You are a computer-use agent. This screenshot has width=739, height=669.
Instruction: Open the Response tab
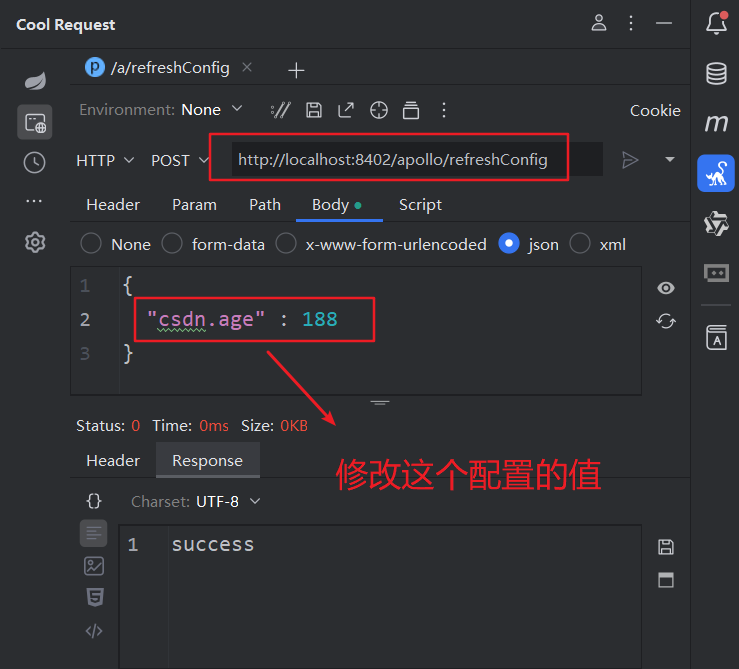pos(207,461)
